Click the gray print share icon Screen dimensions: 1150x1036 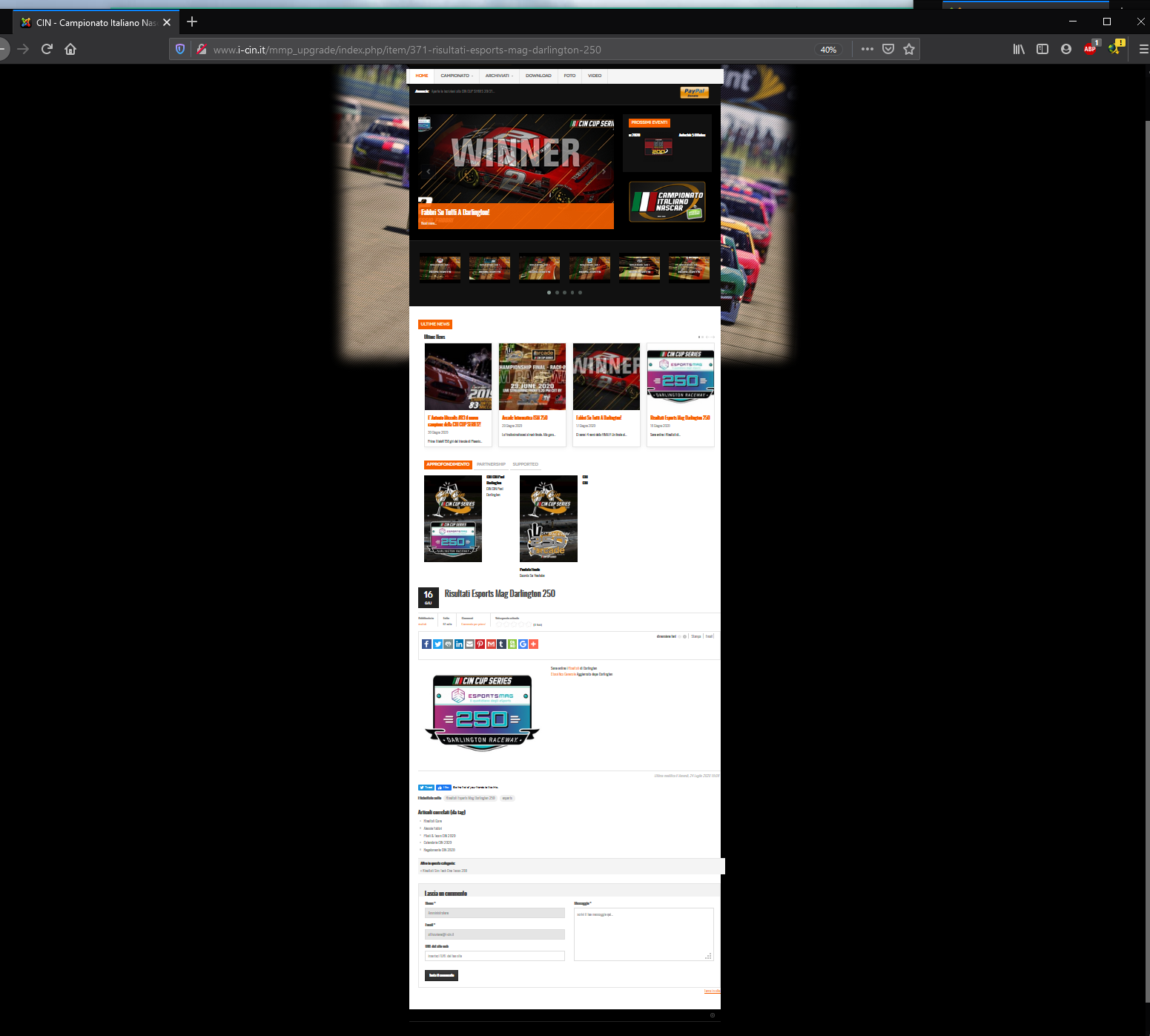click(x=448, y=644)
